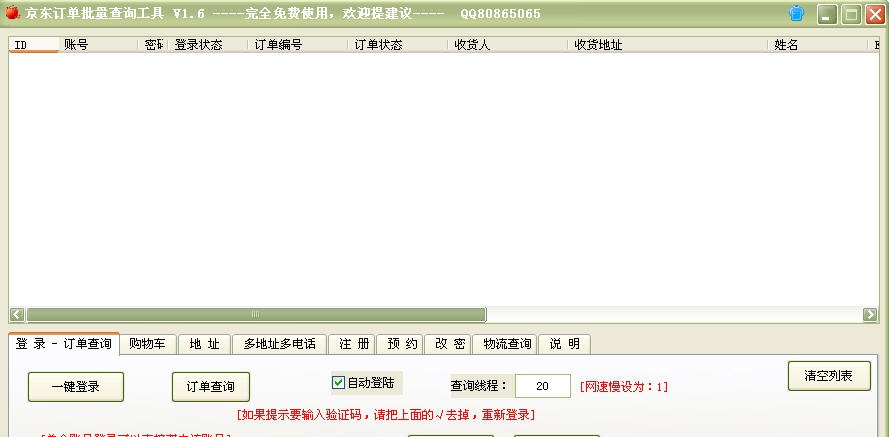Click the blue shirt skin icon
This screenshot has width=889, height=437.
(797, 14)
